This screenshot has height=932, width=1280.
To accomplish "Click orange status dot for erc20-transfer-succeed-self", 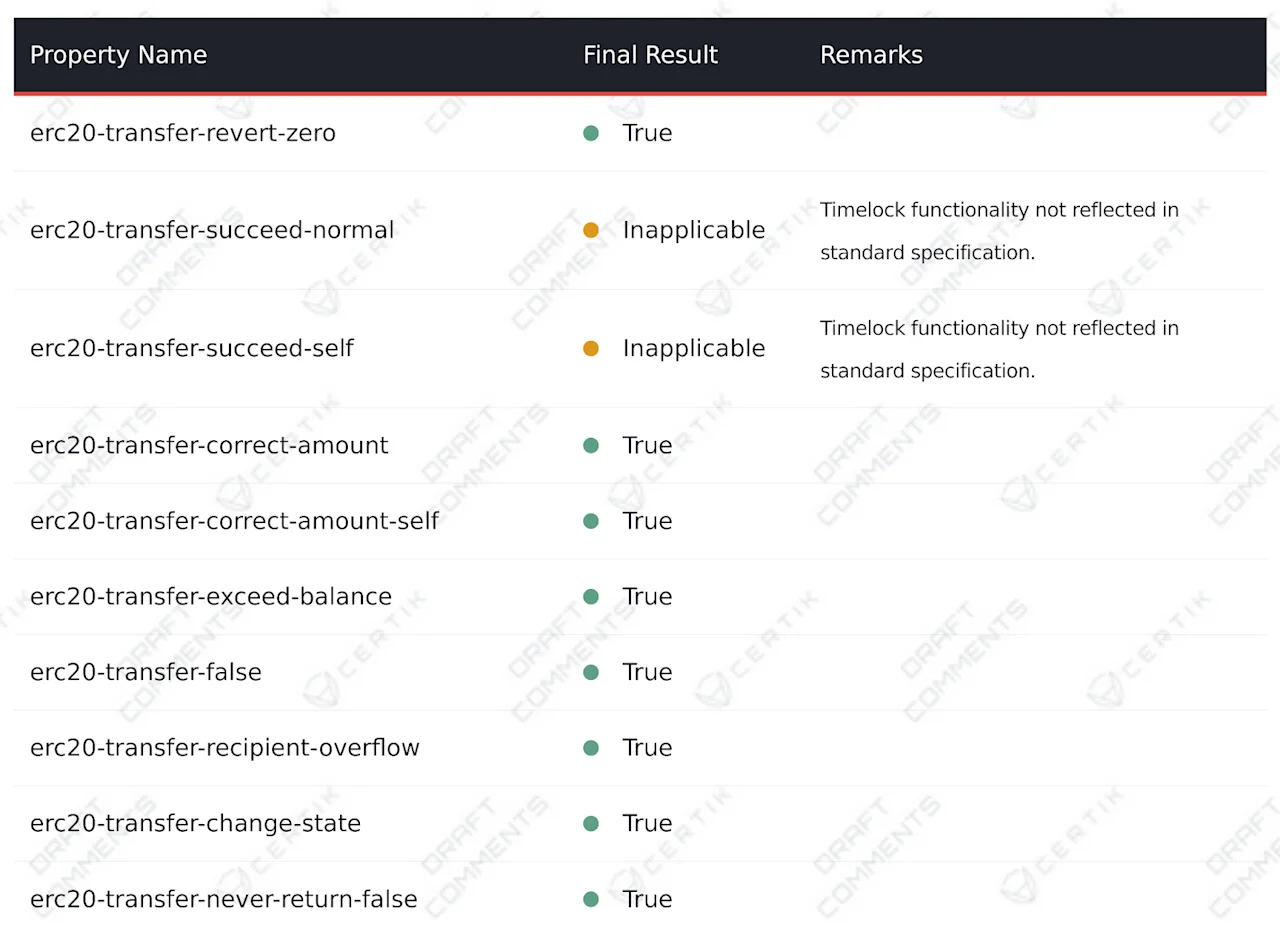I will (591, 348).
